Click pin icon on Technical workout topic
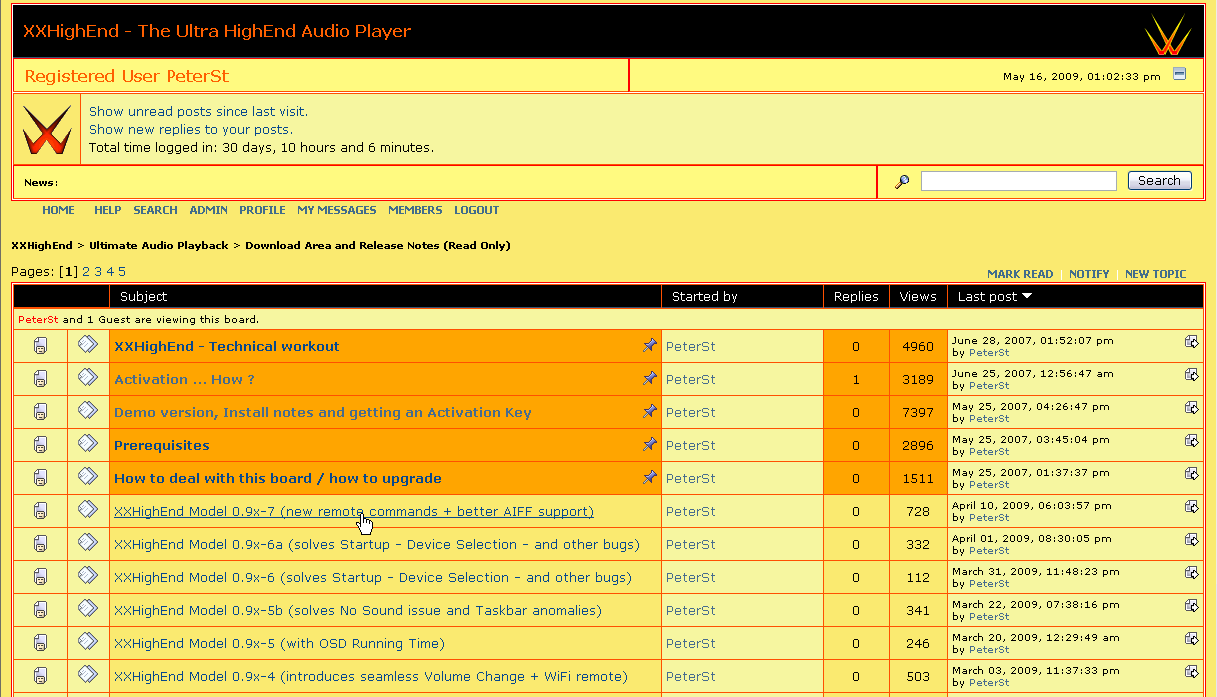 click(x=650, y=345)
